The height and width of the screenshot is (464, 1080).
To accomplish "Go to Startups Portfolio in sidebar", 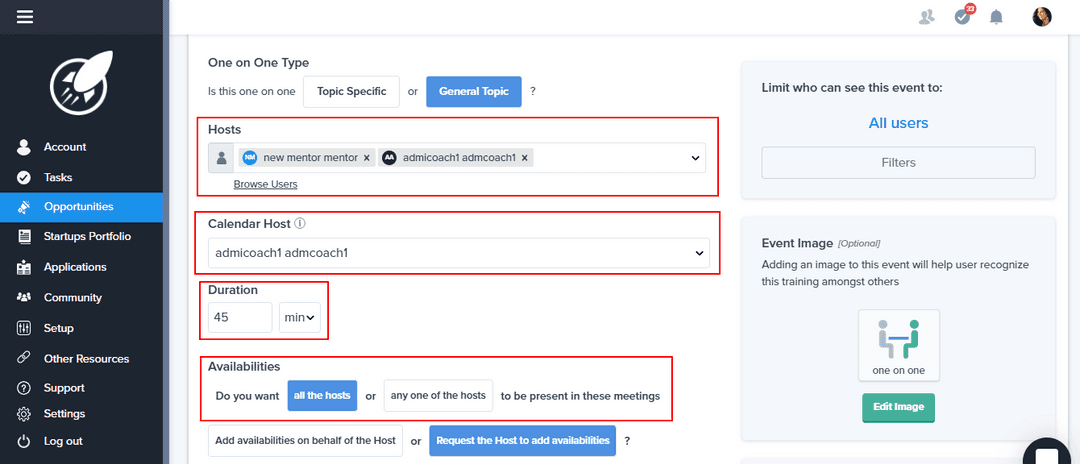I will coord(87,237).
